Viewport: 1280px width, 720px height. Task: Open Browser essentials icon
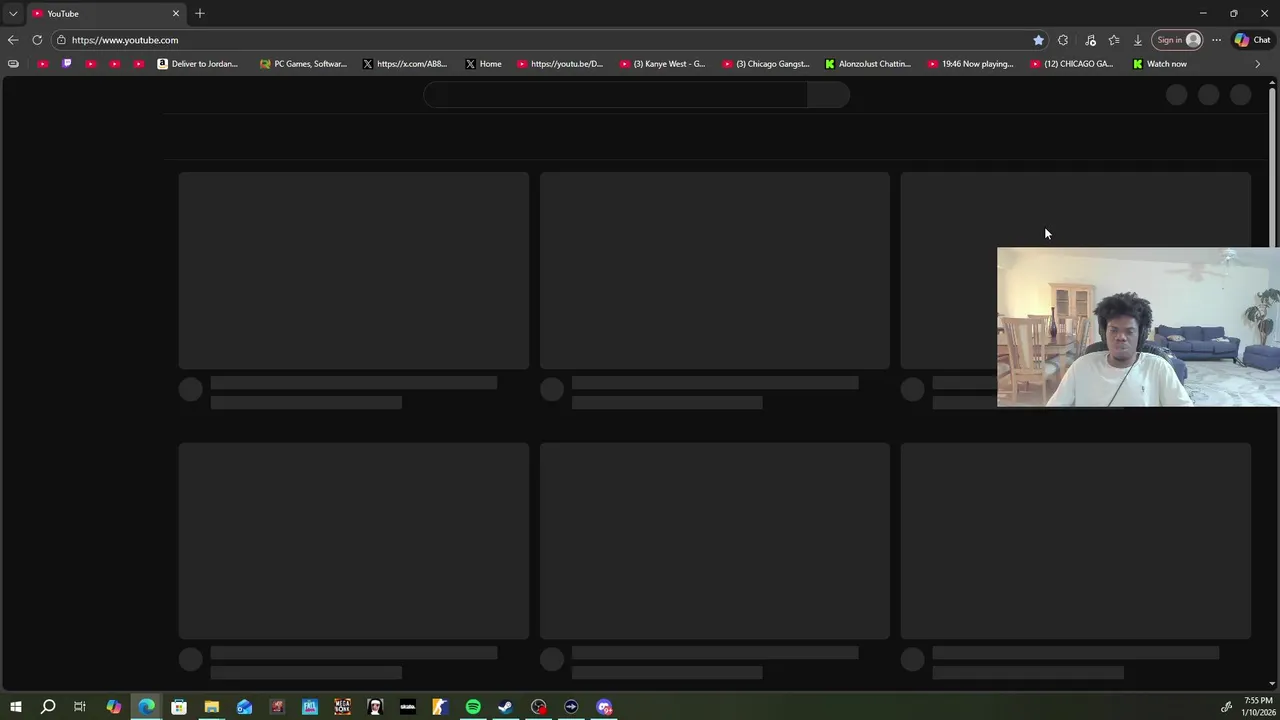(1090, 40)
